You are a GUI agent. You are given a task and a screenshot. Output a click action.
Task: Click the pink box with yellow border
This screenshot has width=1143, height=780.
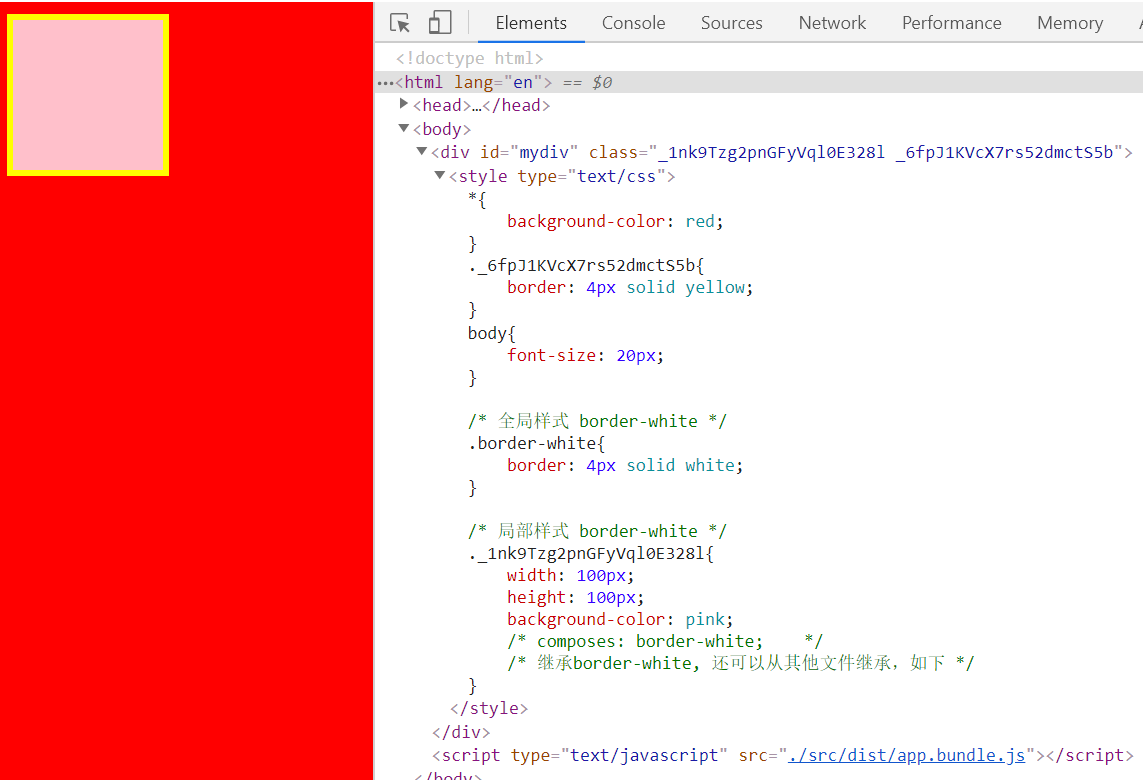tap(88, 95)
